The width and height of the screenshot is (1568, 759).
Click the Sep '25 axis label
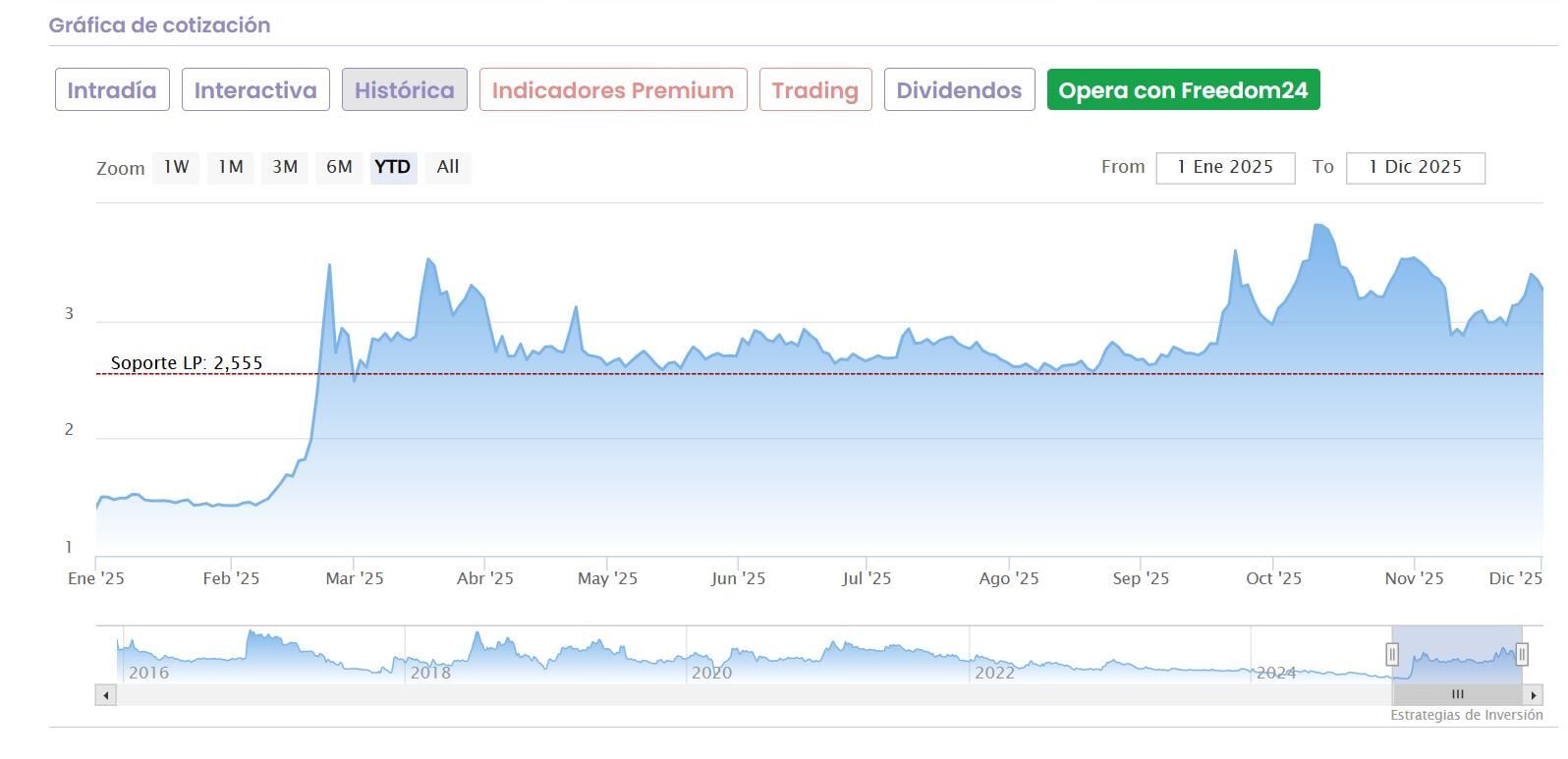pyautogui.click(x=1141, y=578)
